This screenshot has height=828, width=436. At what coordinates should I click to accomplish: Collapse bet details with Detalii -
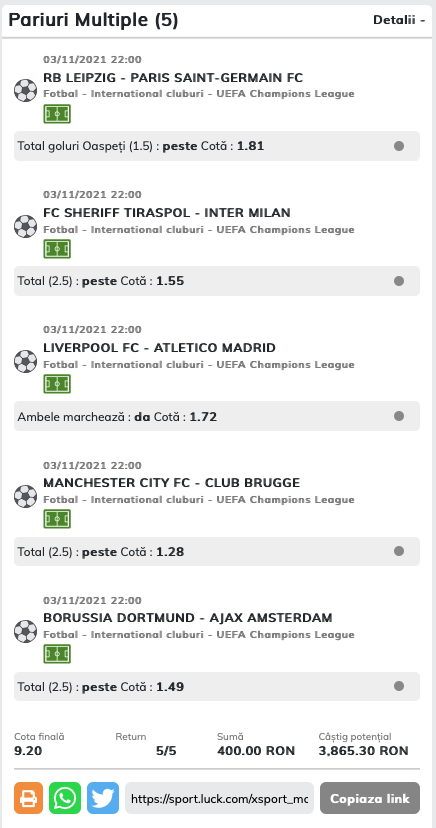tap(399, 20)
